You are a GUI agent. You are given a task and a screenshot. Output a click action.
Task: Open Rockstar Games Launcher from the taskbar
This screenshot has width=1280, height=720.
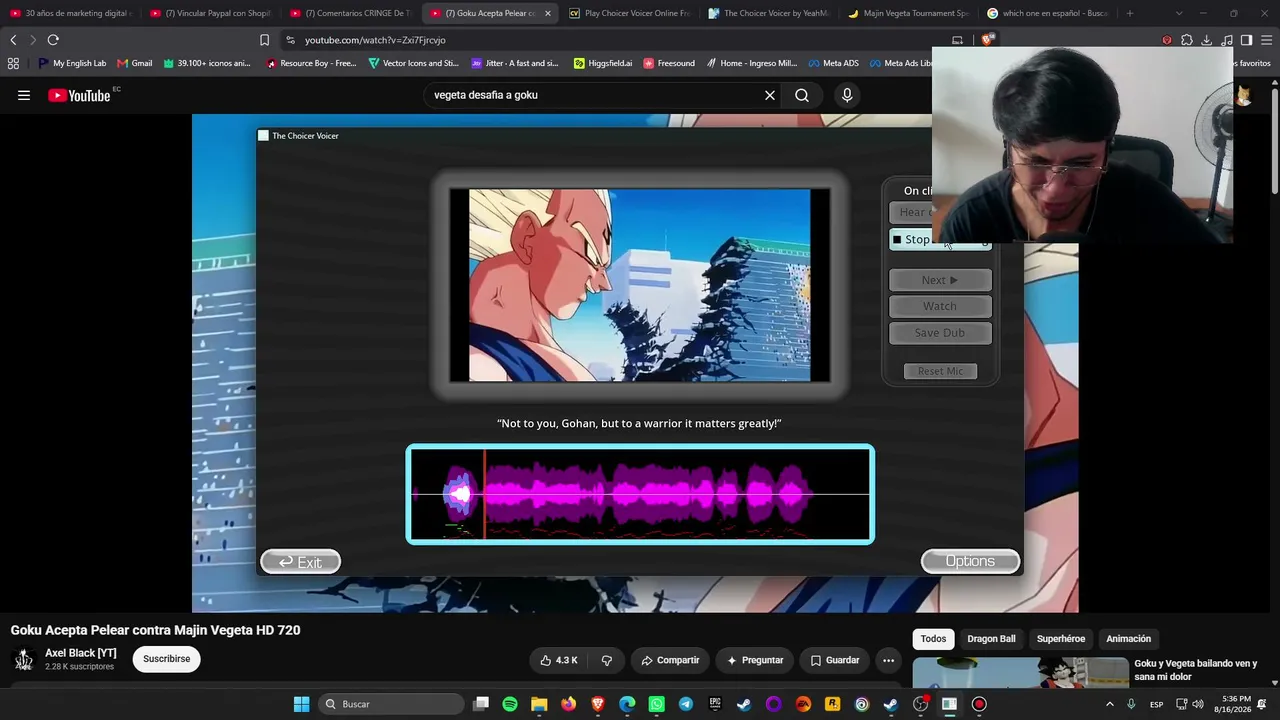pos(832,704)
